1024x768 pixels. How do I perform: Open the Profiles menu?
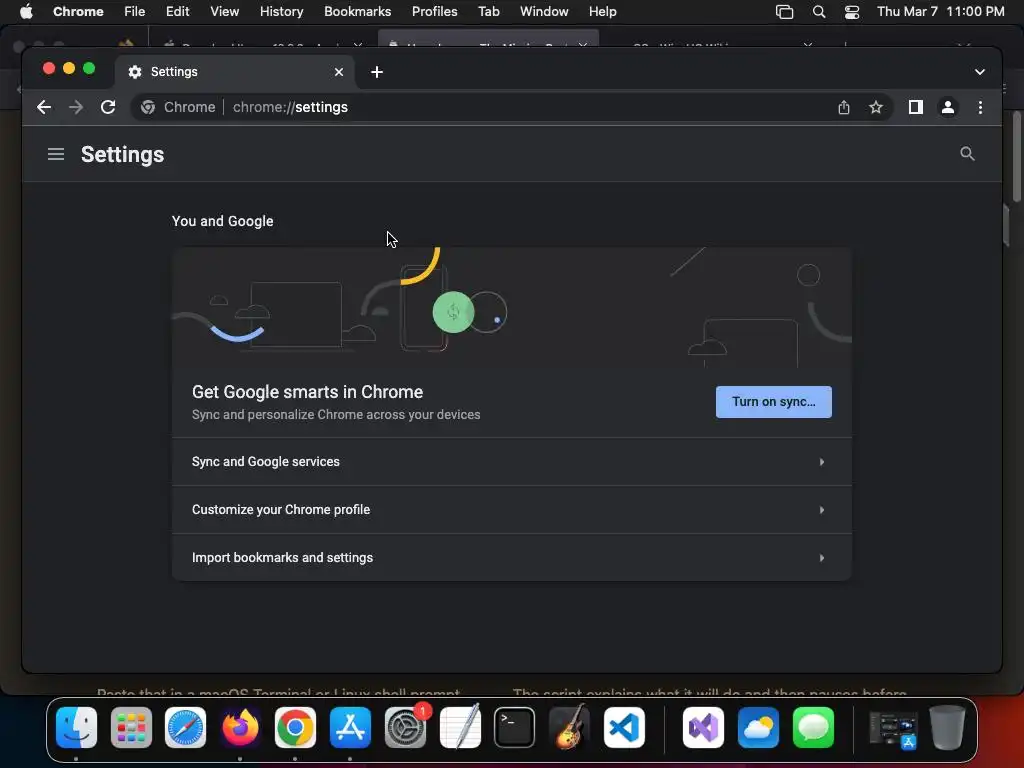pos(434,12)
